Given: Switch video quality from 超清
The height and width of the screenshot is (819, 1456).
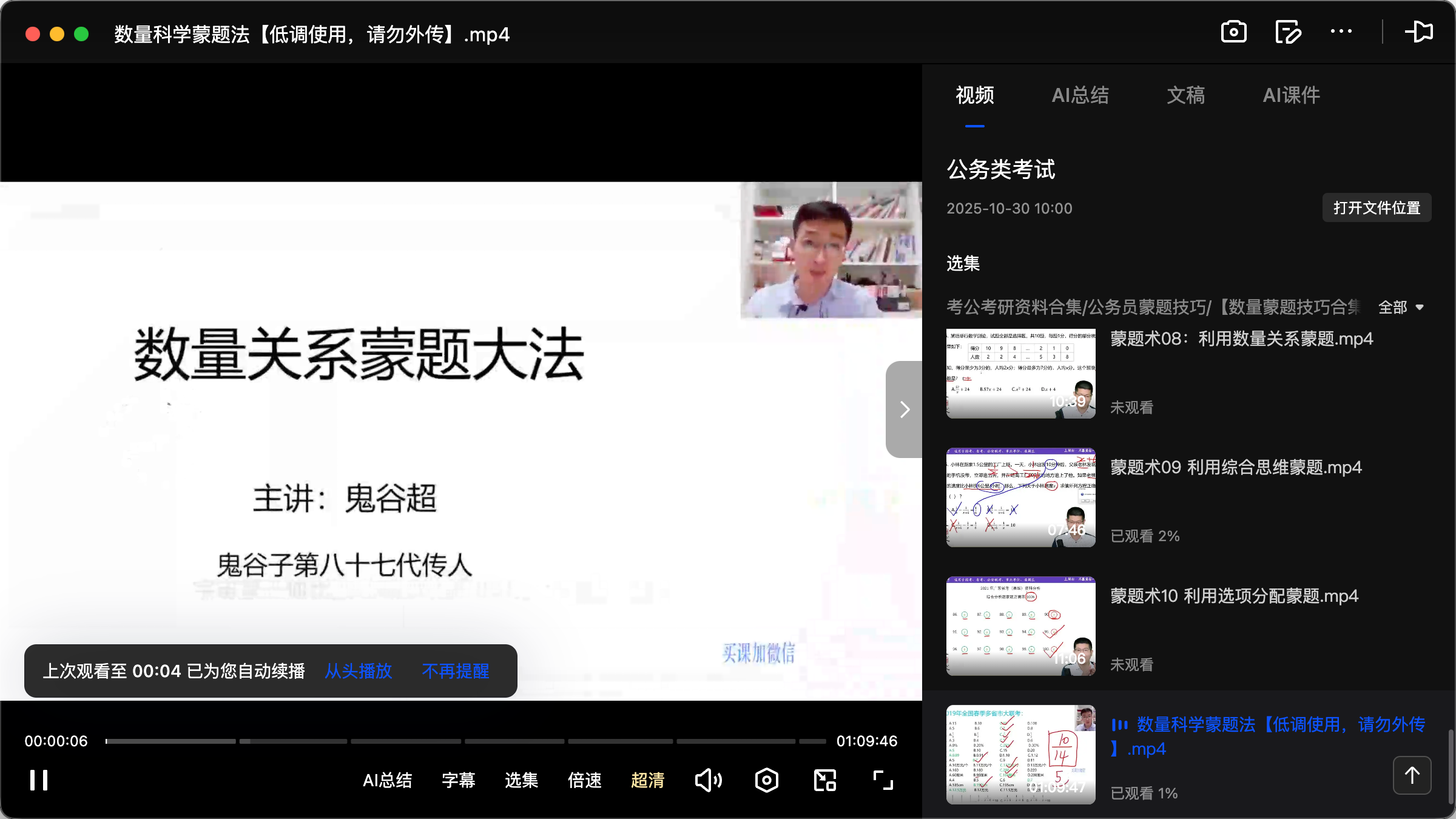Looking at the screenshot, I should click(x=648, y=780).
